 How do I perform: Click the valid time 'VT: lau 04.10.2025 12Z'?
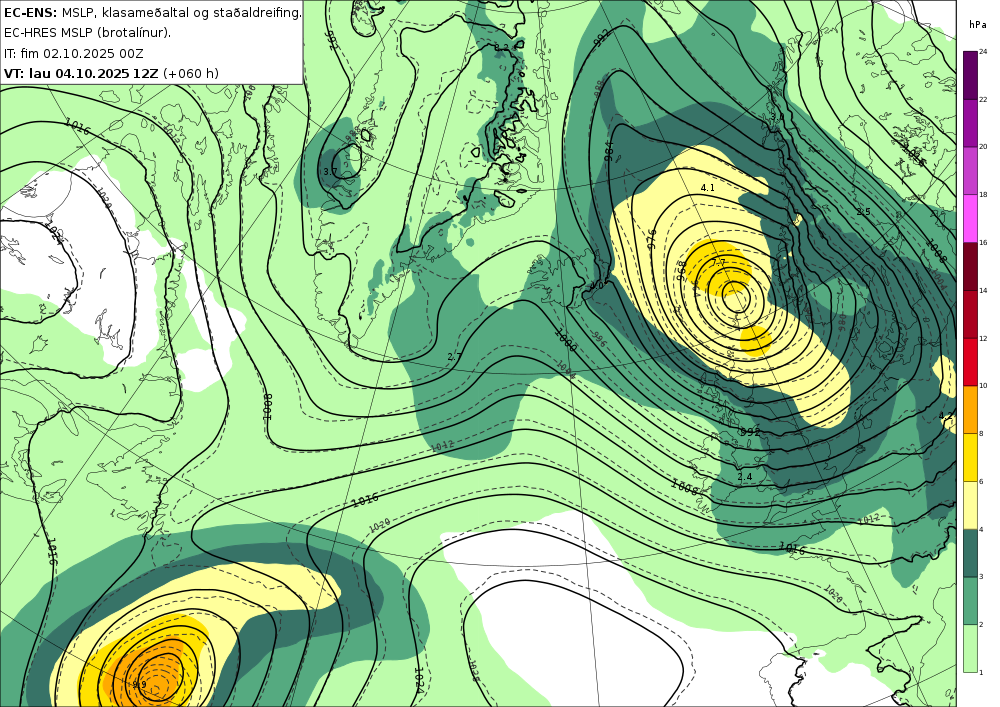click(81, 73)
